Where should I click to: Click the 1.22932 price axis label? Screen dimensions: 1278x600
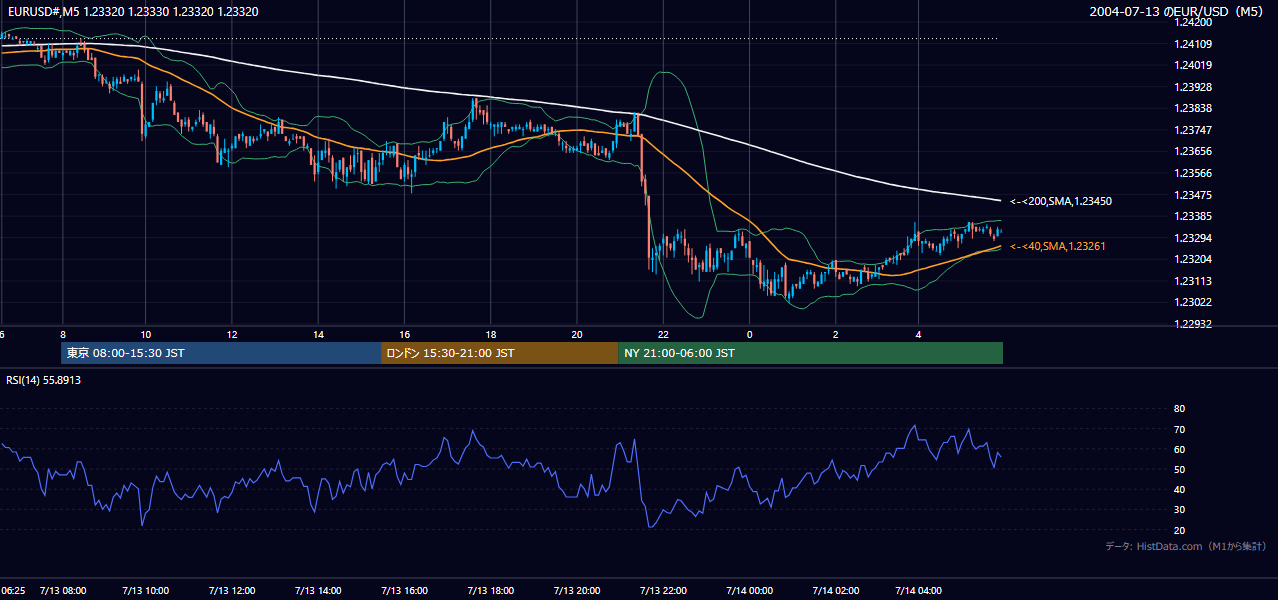(1193, 324)
